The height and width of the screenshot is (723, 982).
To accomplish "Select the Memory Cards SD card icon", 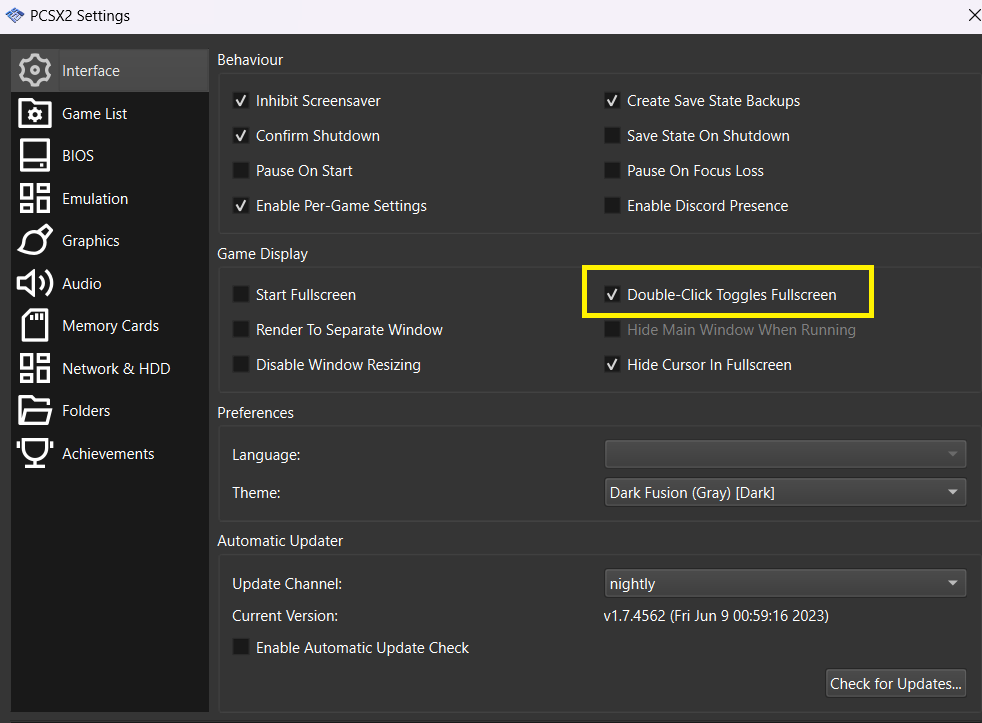I will tap(35, 326).
